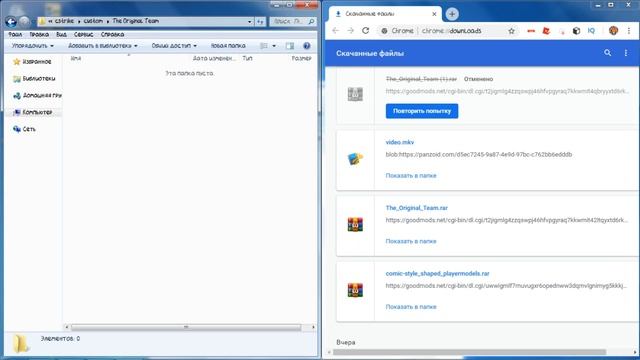This screenshot has height=360, width=640.
Task: Reload the Chrome downloads page
Action: point(366,31)
